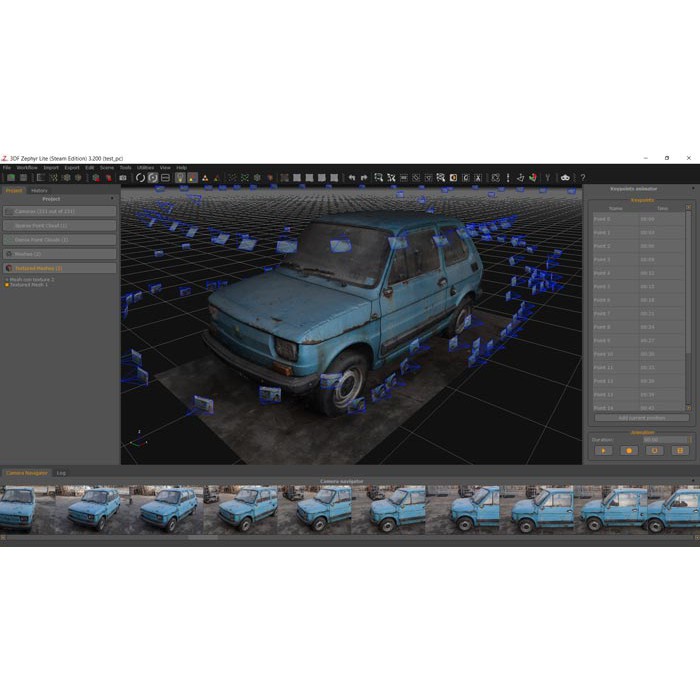The width and height of the screenshot is (700, 700).
Task: Open the View menu
Action: (165, 168)
